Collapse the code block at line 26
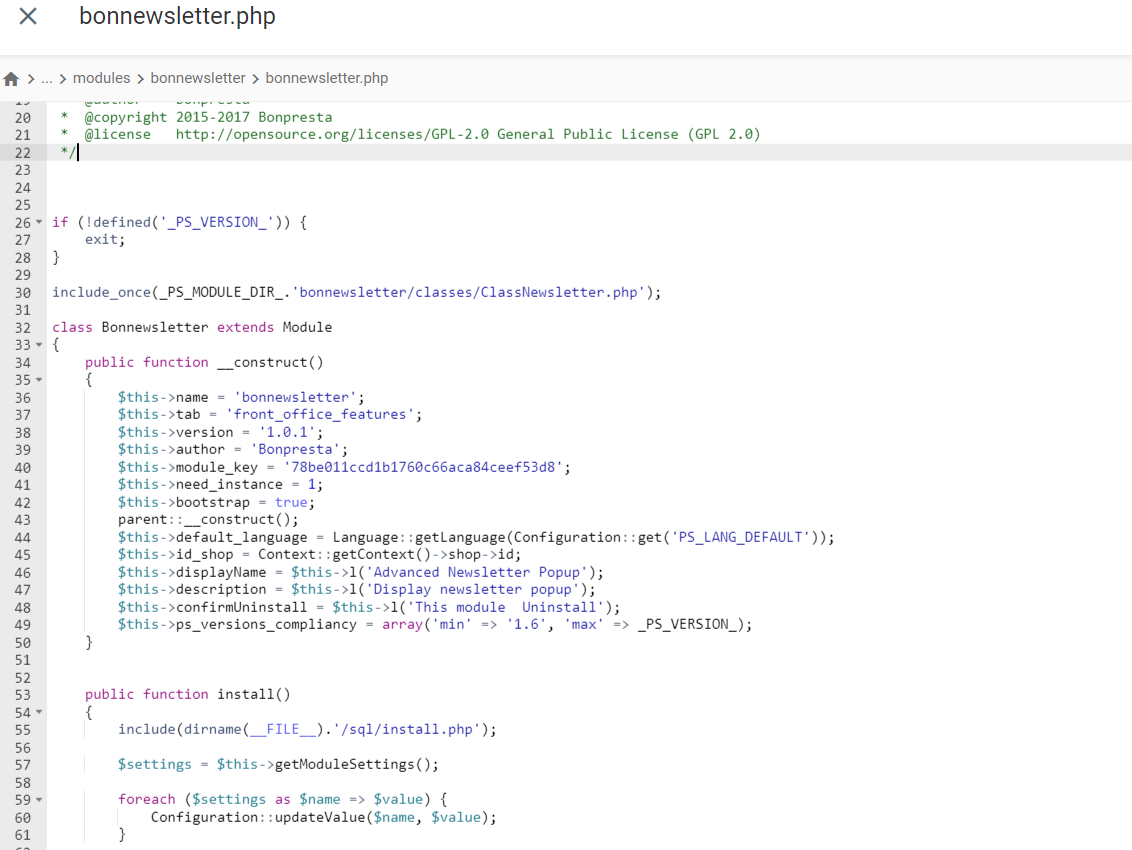Screen dimensions: 1132x850 (x=39, y=222)
